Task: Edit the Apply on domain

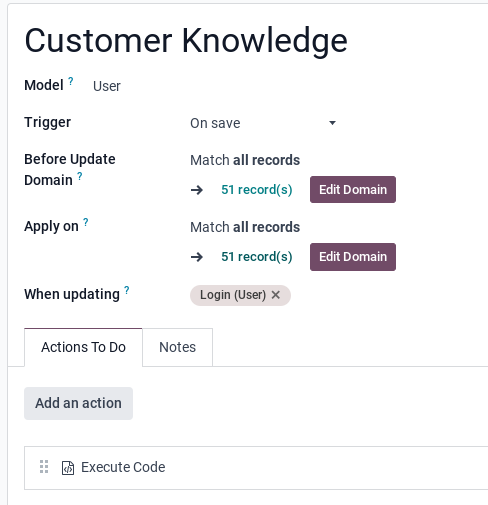Action: point(353,257)
